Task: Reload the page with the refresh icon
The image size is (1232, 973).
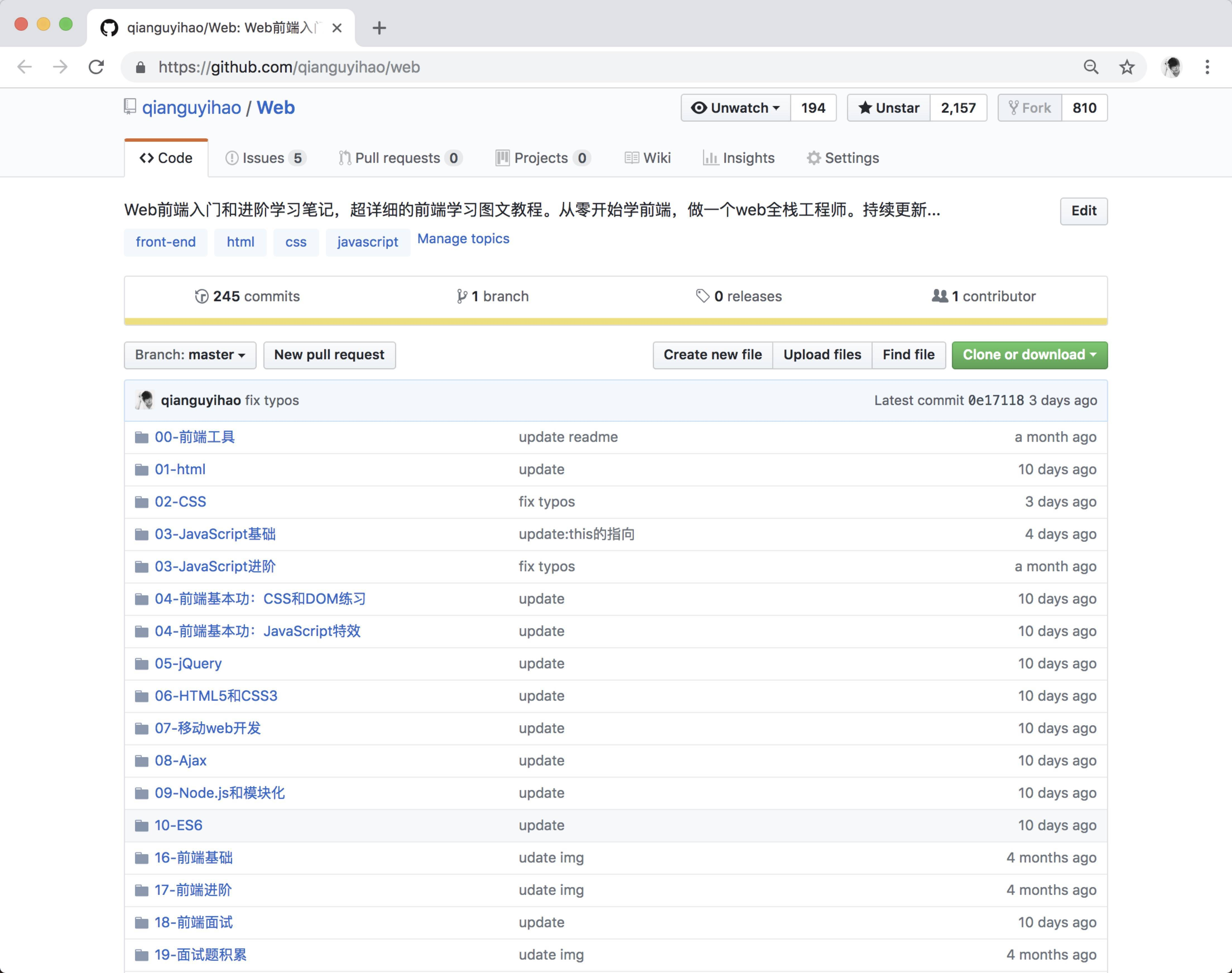Action: click(96, 67)
